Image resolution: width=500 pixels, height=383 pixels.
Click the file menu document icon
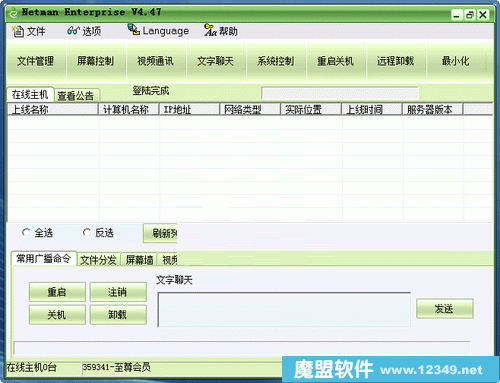coord(18,31)
